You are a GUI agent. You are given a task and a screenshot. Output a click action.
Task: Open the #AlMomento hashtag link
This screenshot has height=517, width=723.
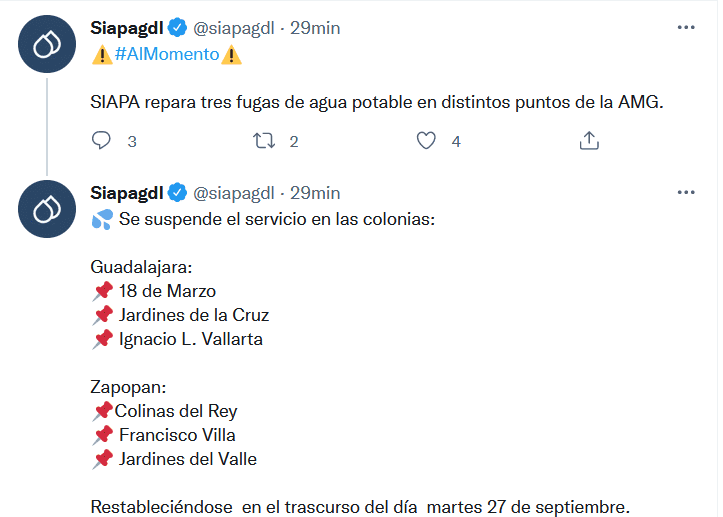click(166, 54)
